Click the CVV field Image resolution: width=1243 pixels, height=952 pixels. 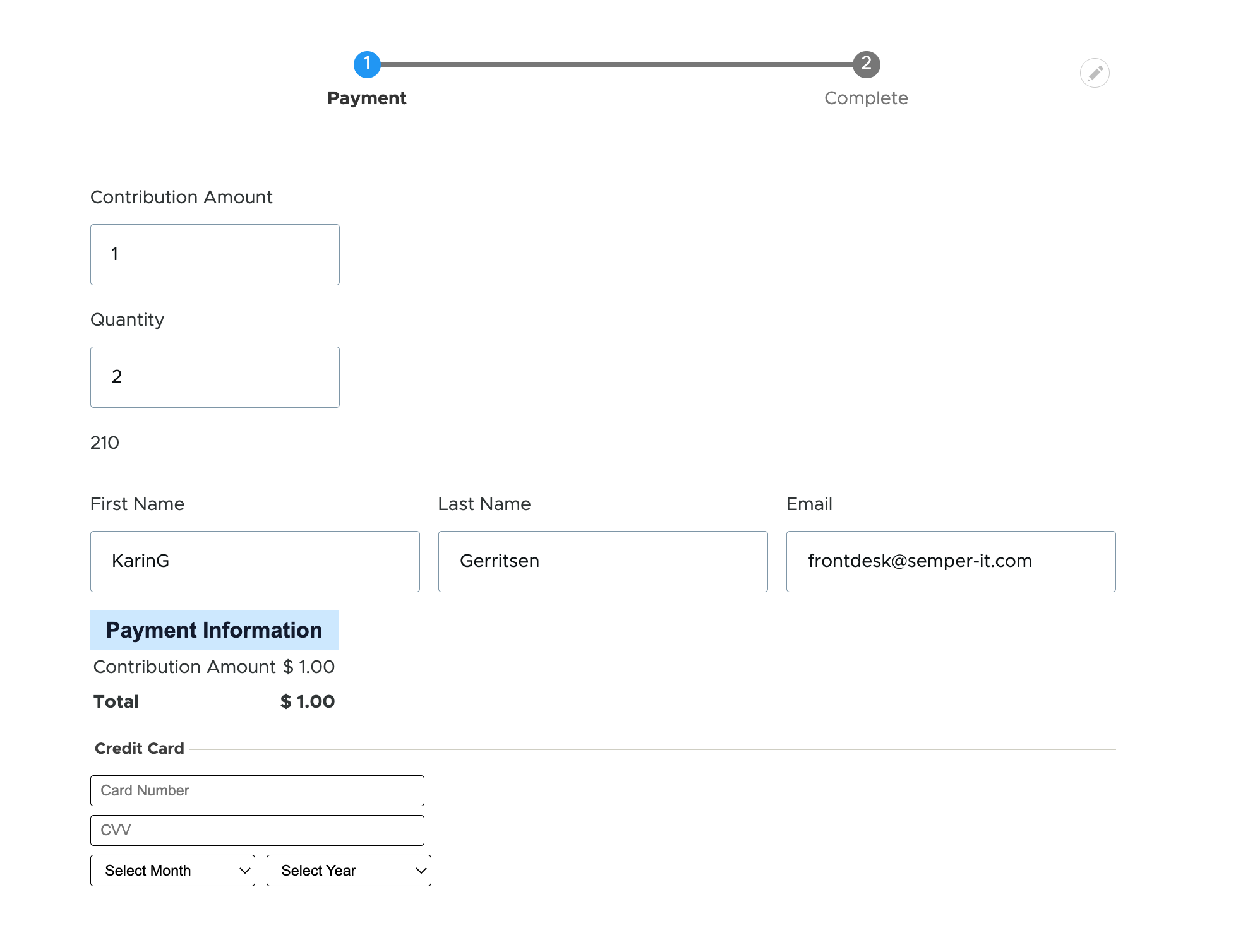point(257,830)
